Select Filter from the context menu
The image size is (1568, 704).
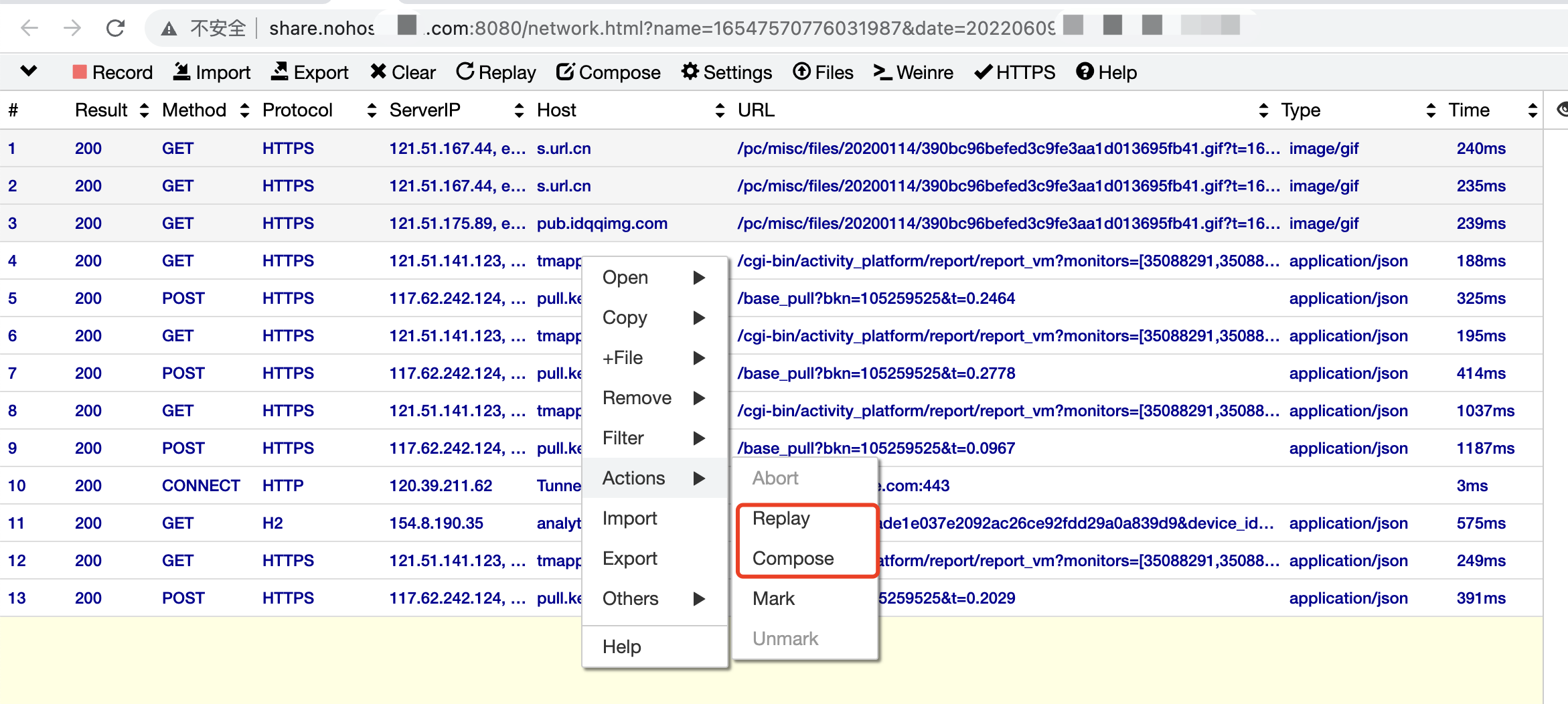pos(623,438)
